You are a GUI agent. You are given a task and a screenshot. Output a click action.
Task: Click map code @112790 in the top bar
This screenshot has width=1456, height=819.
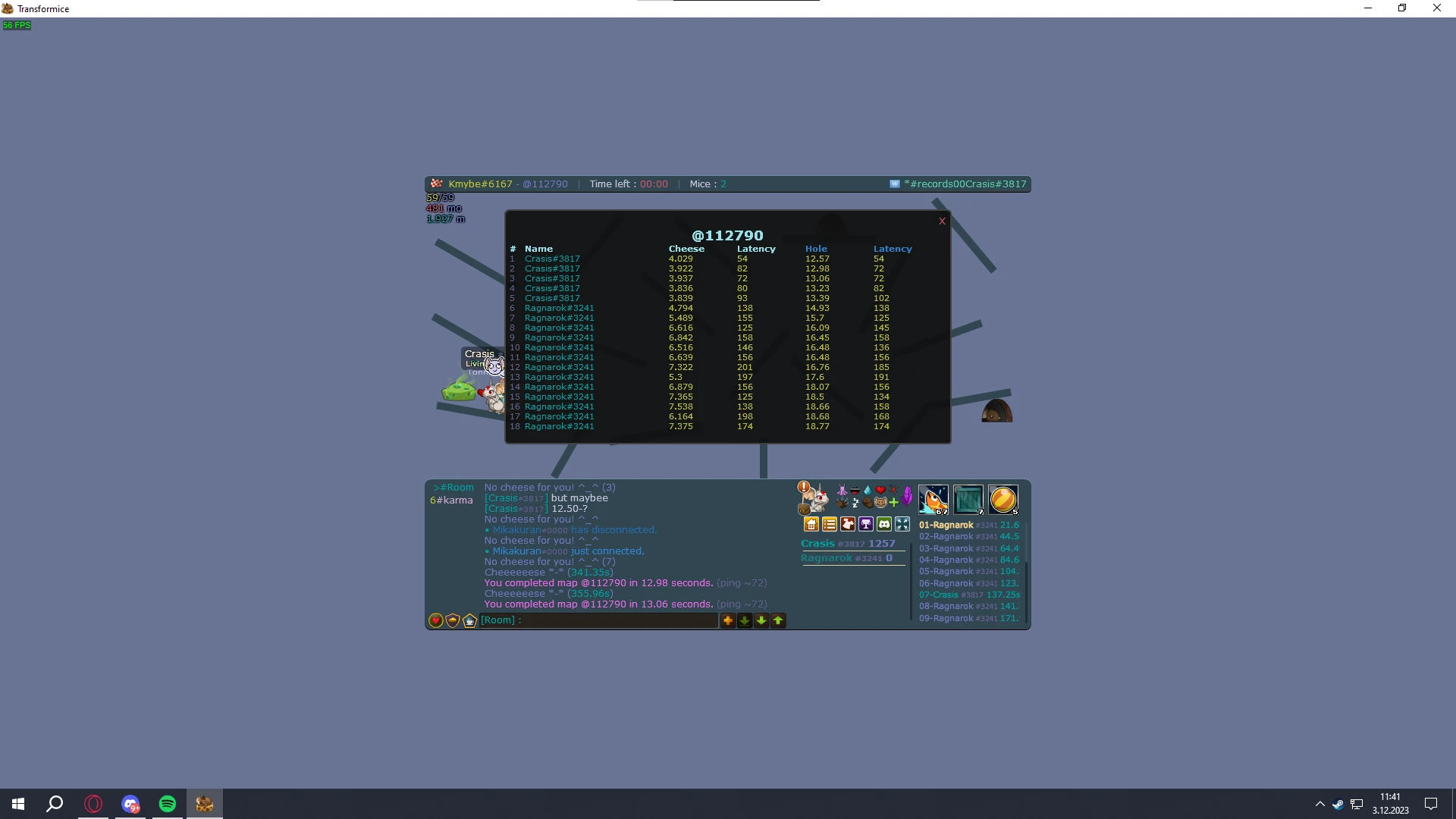545,184
